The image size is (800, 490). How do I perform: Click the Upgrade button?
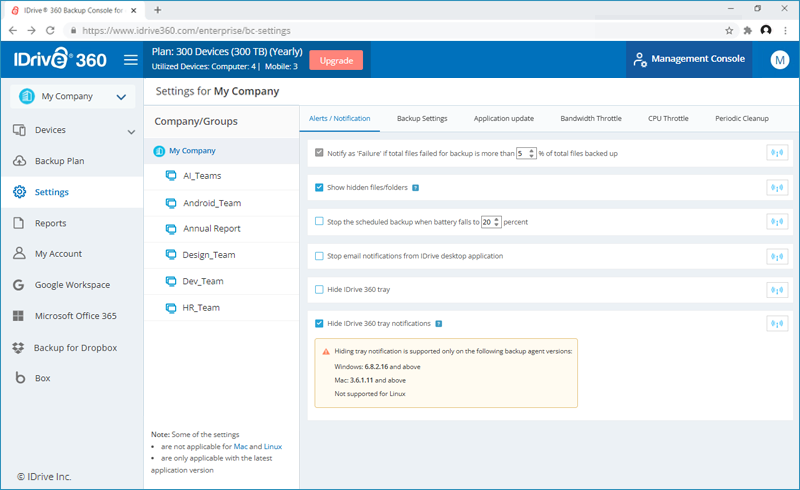(x=336, y=60)
